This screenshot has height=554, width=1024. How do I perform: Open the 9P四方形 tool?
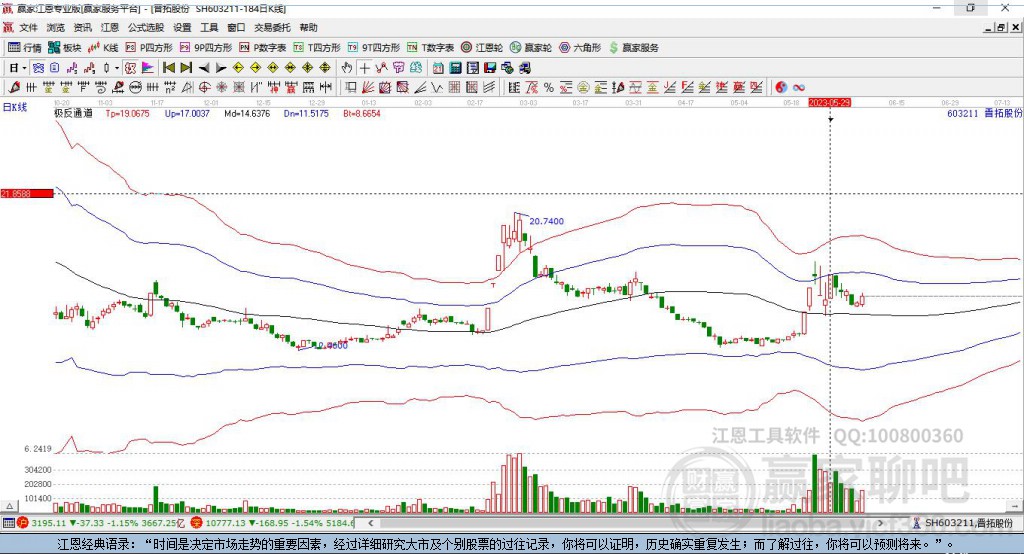pyautogui.click(x=206, y=48)
